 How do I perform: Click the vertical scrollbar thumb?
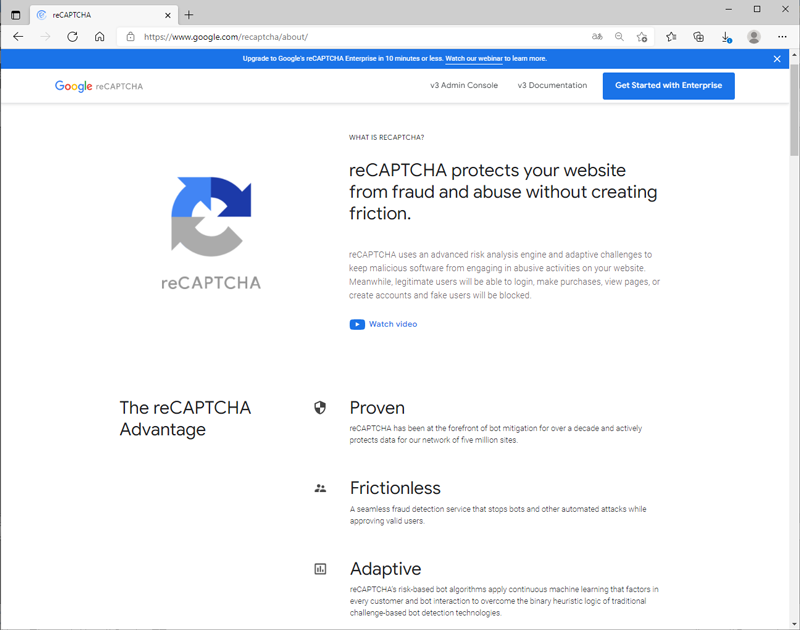point(794,110)
